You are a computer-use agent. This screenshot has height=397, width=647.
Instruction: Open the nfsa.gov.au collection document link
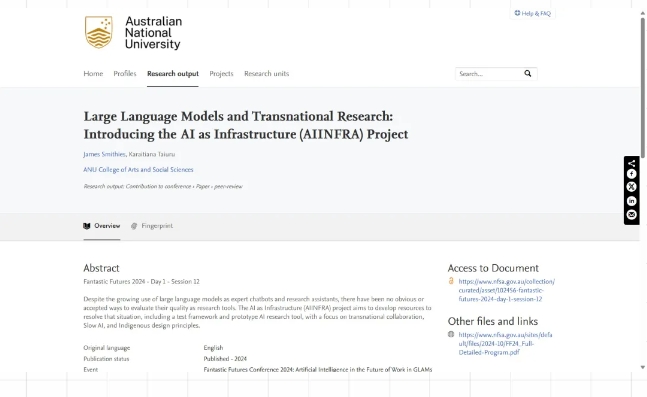tap(507, 290)
